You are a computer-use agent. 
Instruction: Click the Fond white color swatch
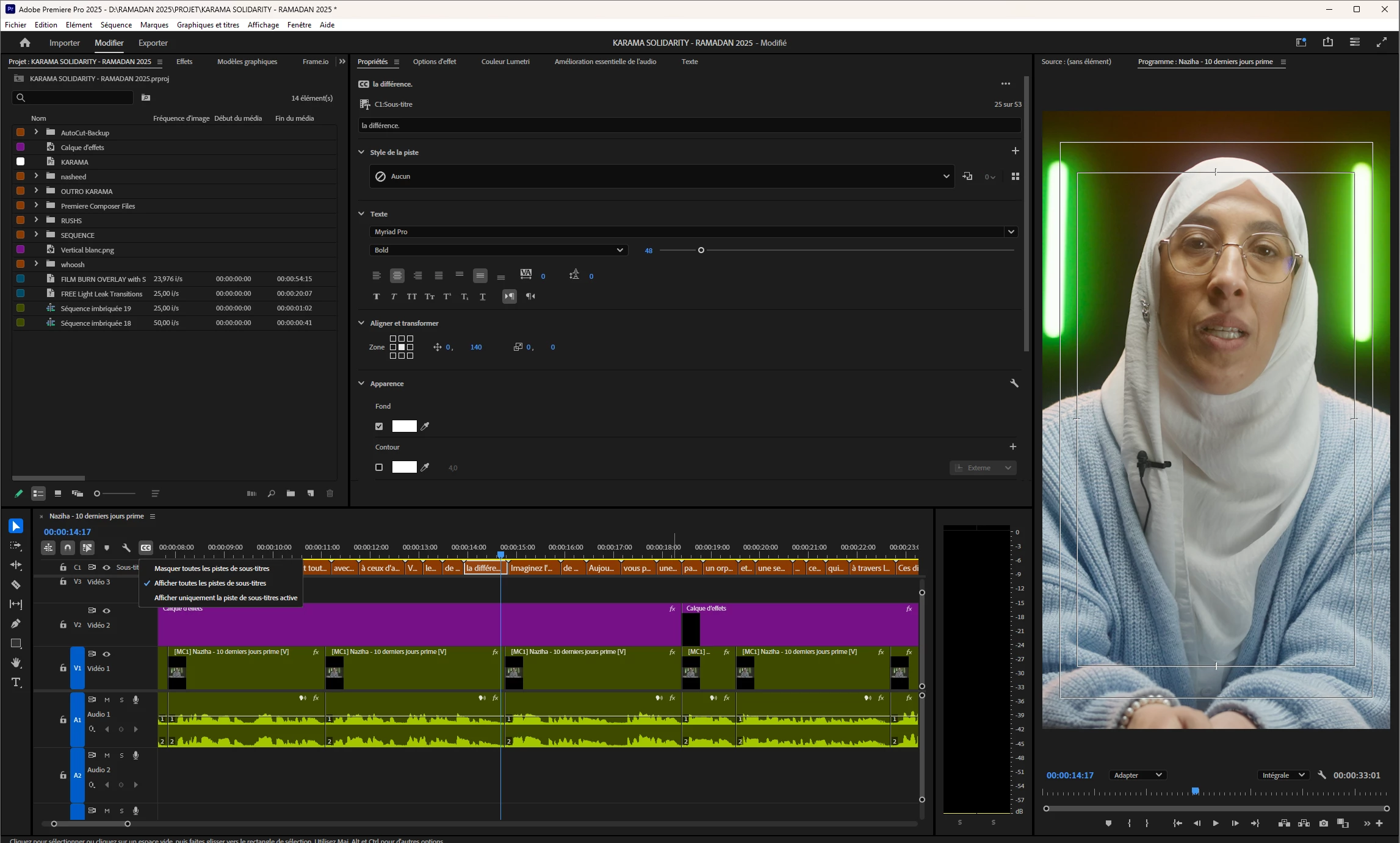pyautogui.click(x=404, y=426)
